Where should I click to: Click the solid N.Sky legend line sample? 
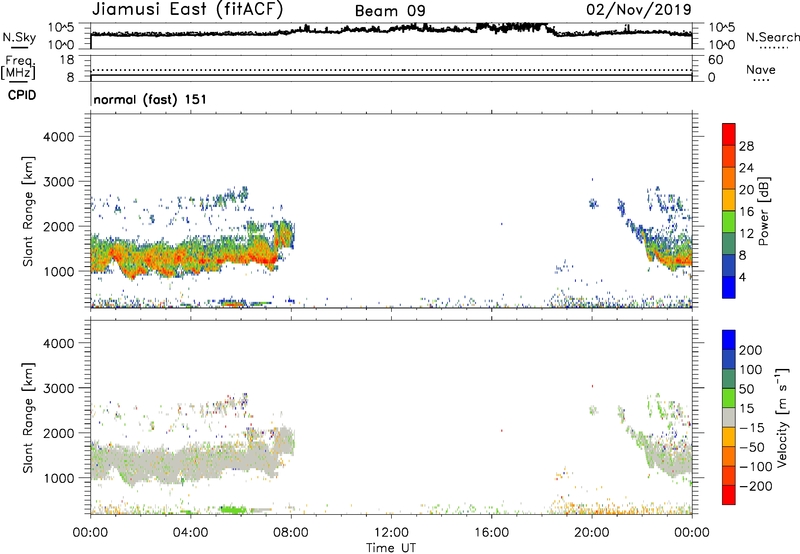point(19,48)
